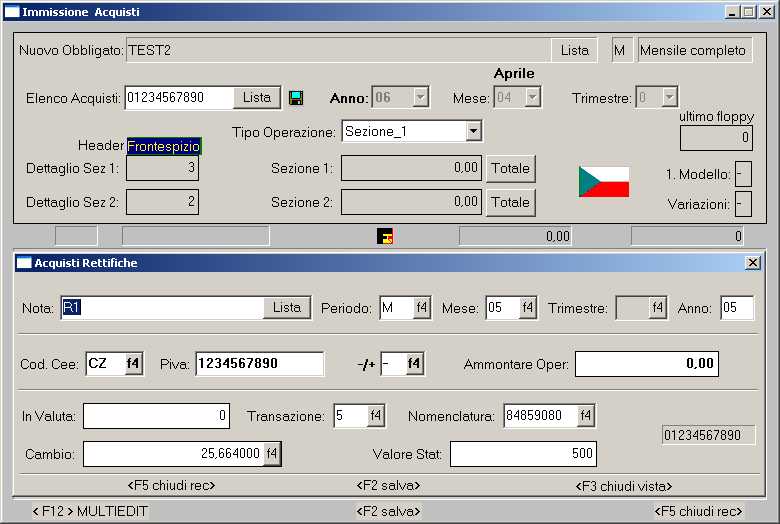The height and width of the screenshot is (524, 780).
Task: Click Totale button for Sezione 2
Action: (510, 202)
